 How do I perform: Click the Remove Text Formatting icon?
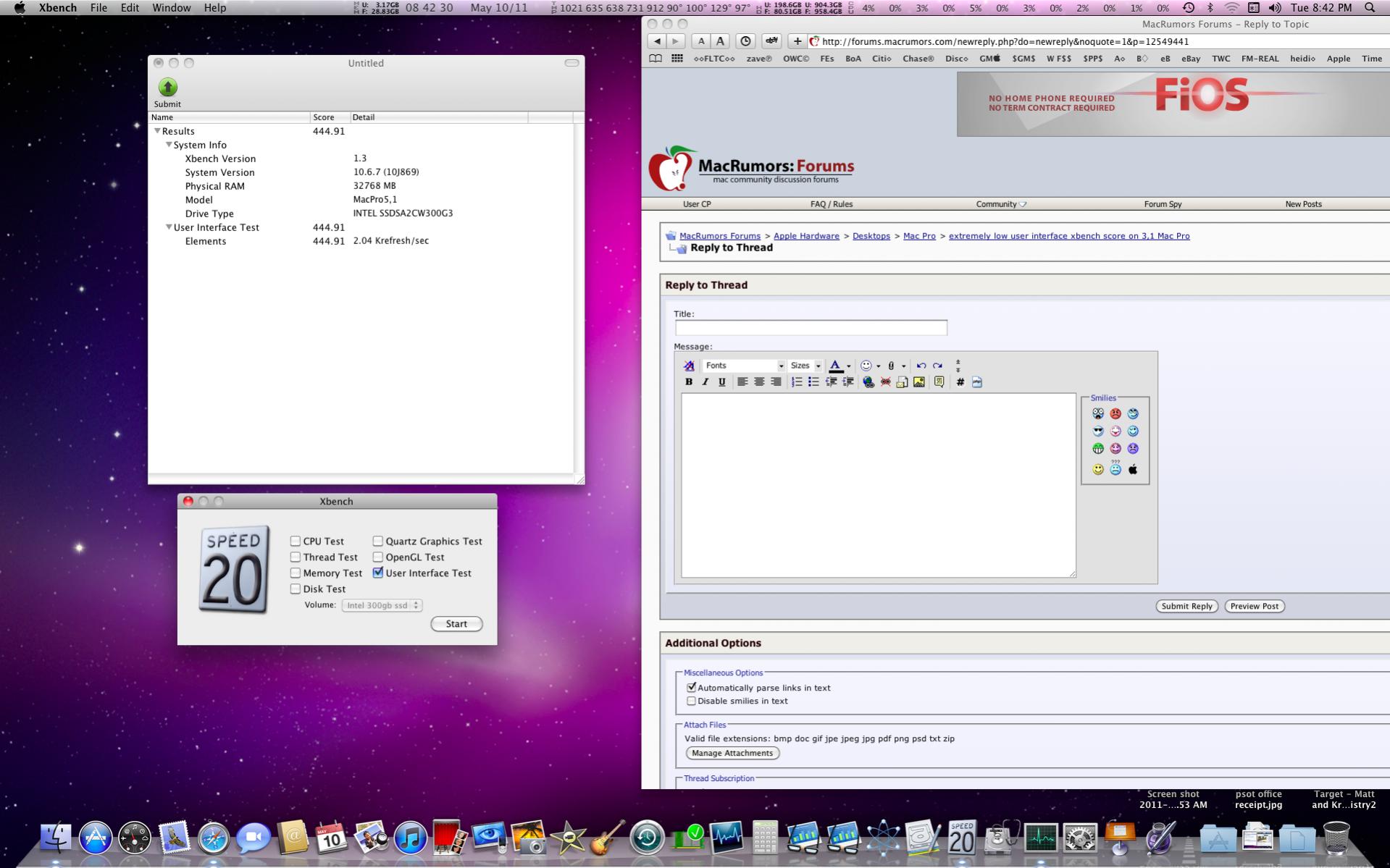click(689, 366)
